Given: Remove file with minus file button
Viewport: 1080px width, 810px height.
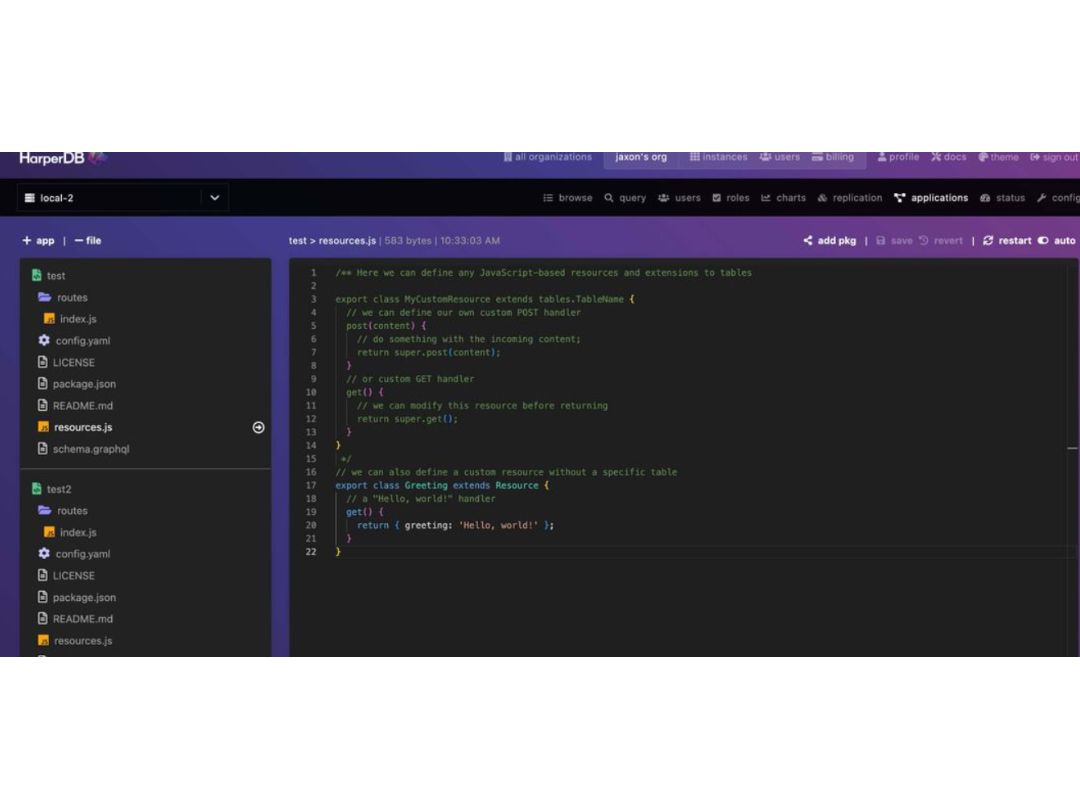Looking at the screenshot, I should coord(87,240).
